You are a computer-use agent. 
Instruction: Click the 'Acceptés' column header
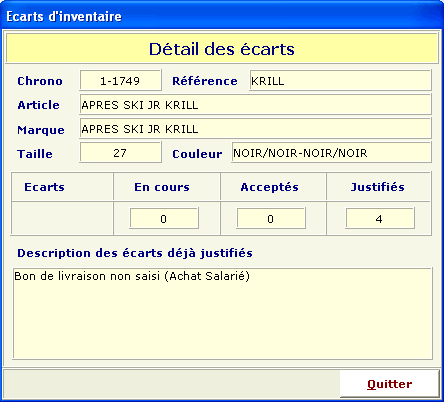269,187
